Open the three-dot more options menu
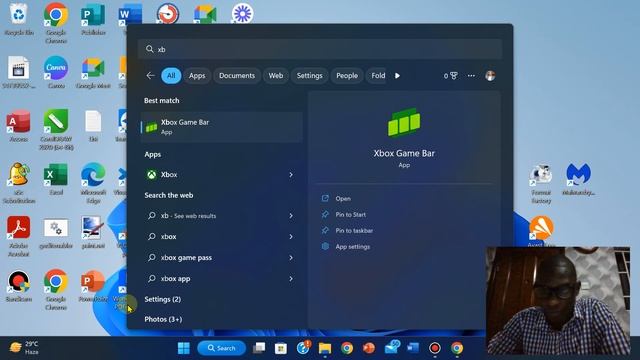This screenshot has height=360, width=640. 471,76
